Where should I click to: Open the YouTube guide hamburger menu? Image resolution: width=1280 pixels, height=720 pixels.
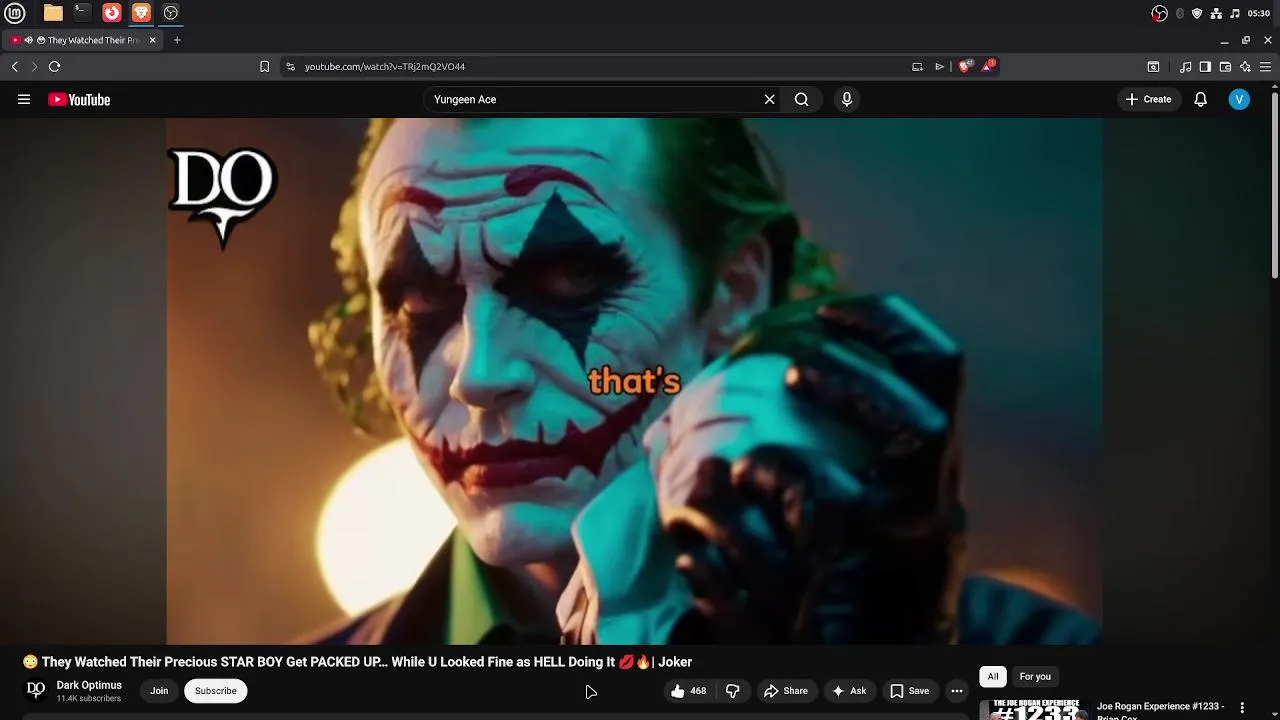(x=24, y=99)
